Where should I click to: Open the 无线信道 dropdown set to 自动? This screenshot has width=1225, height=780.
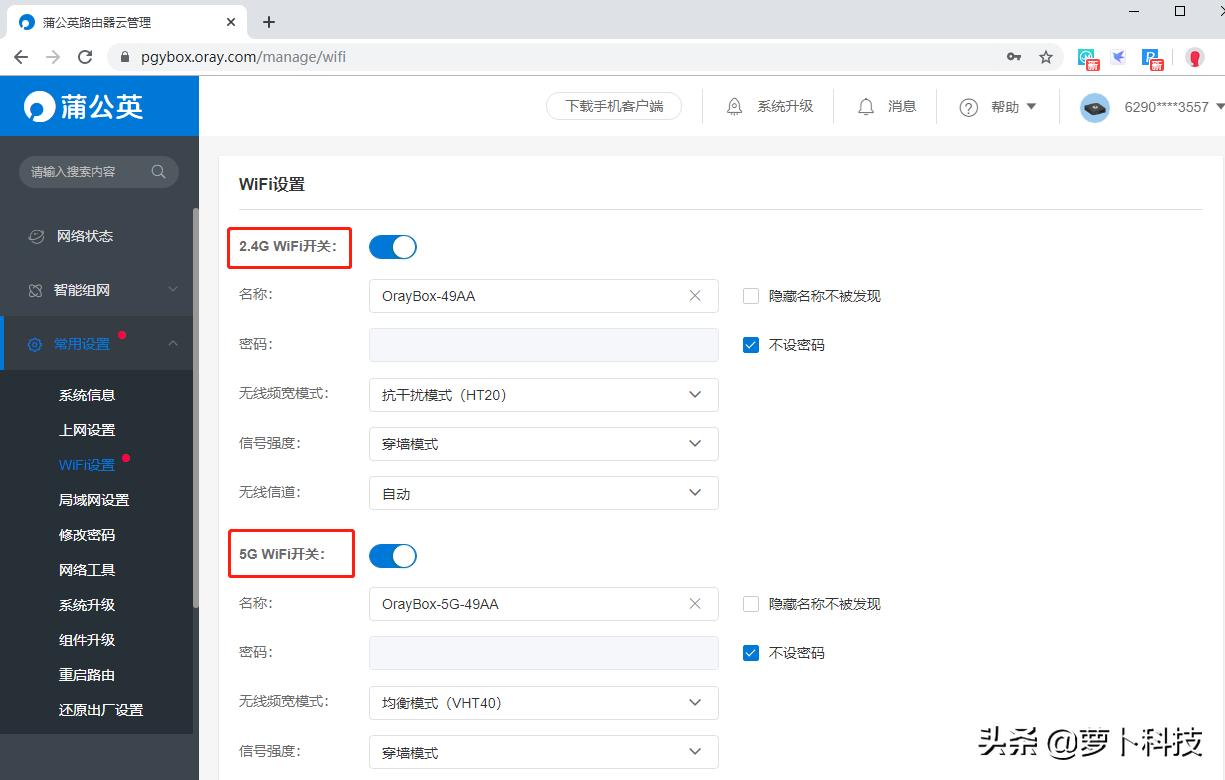[x=543, y=492]
